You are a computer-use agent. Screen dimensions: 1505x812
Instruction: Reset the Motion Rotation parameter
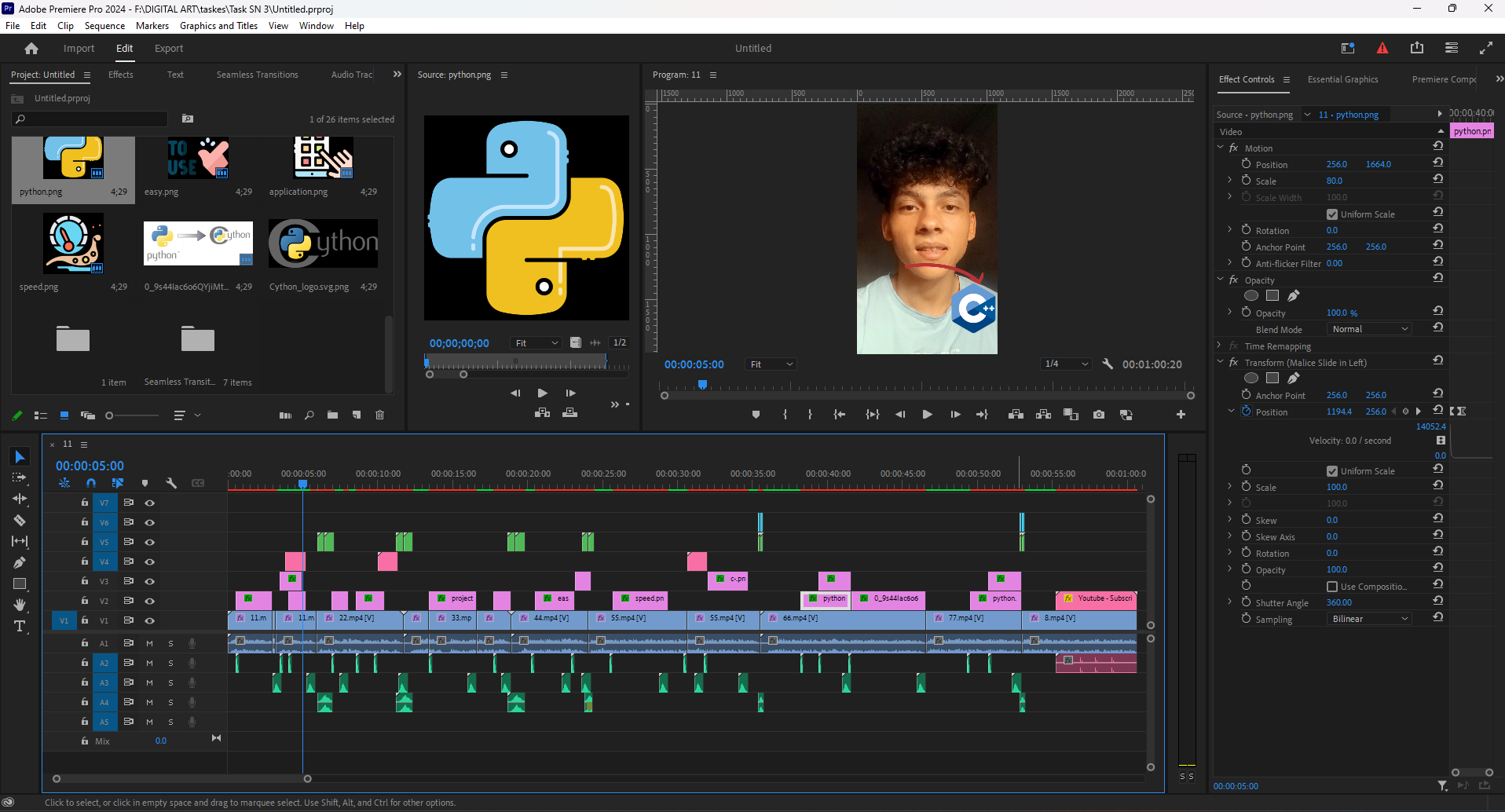pyautogui.click(x=1437, y=229)
